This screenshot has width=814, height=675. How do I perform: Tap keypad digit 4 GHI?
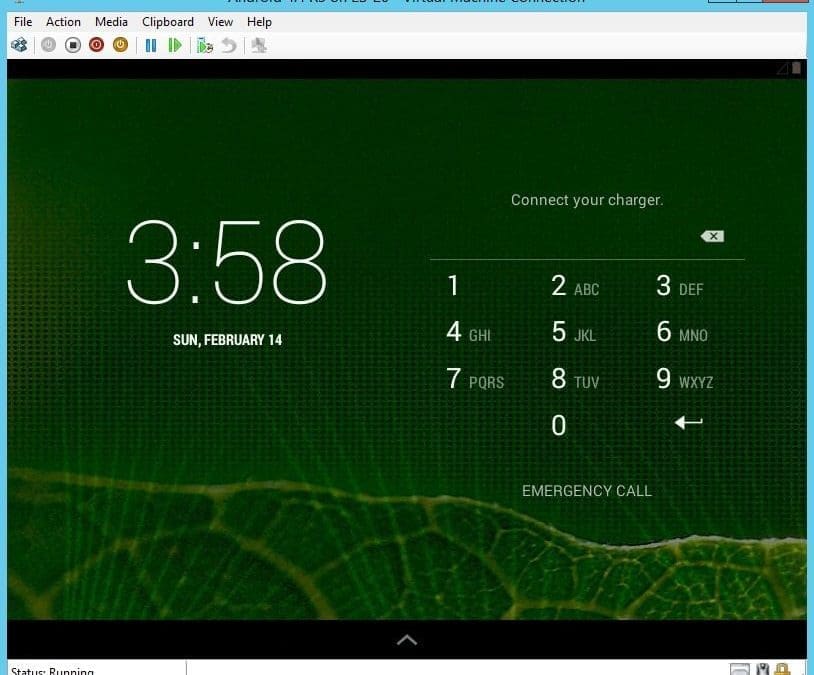click(x=468, y=332)
